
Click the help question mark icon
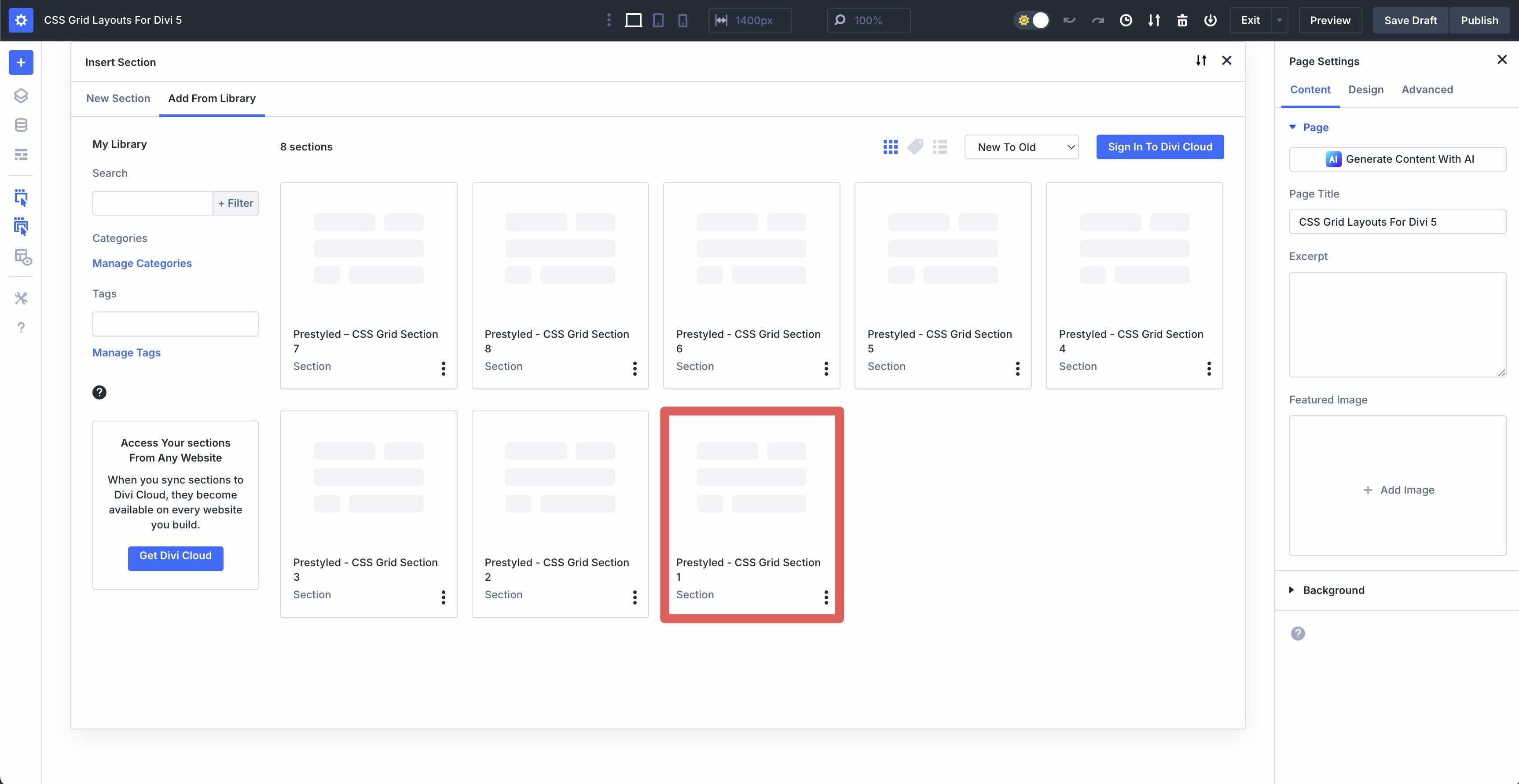pos(21,328)
